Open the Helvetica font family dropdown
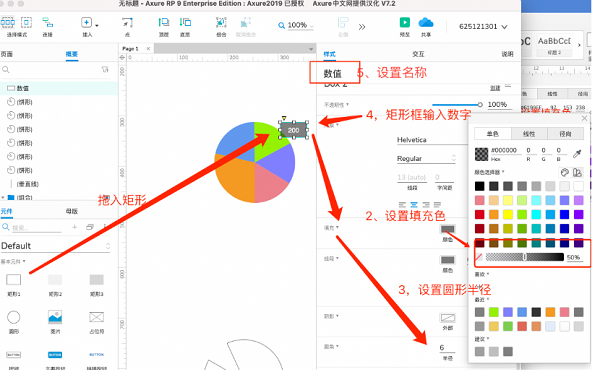This screenshot has width=600, height=377. tap(432, 140)
